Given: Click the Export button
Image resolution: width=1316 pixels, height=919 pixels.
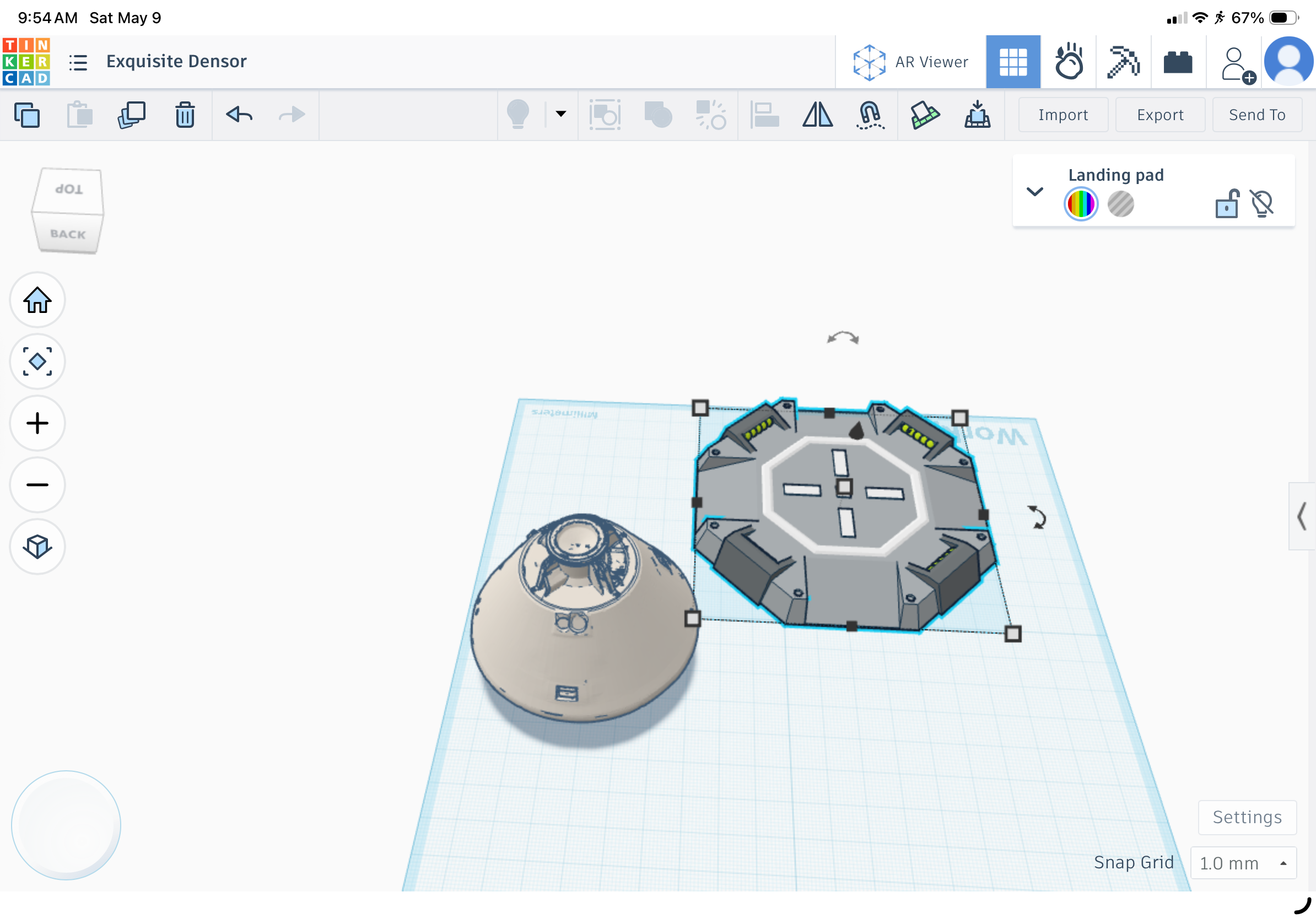Looking at the screenshot, I should tap(1160, 115).
